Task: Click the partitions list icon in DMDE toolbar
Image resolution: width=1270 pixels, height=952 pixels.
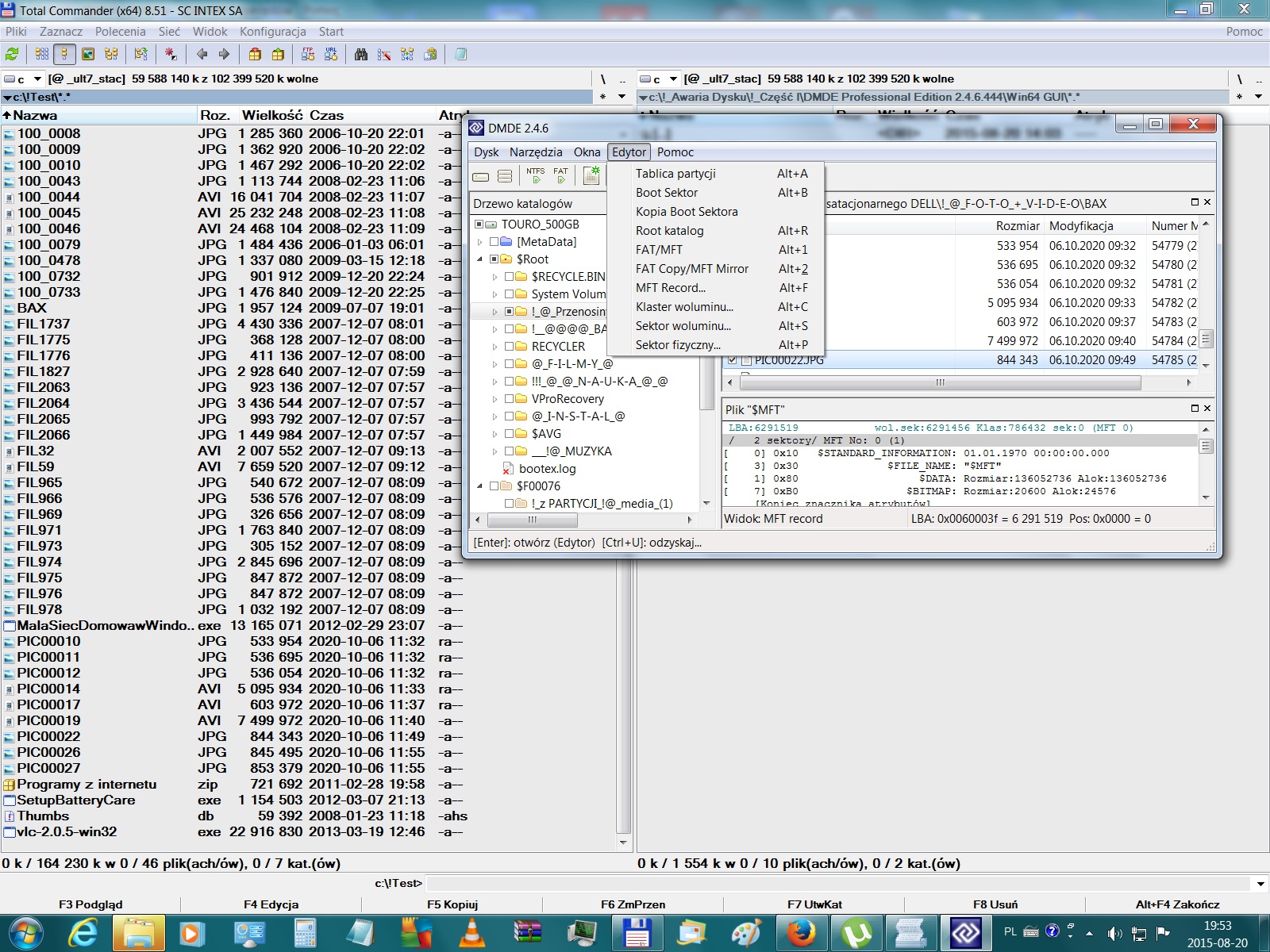Action: tap(505, 176)
